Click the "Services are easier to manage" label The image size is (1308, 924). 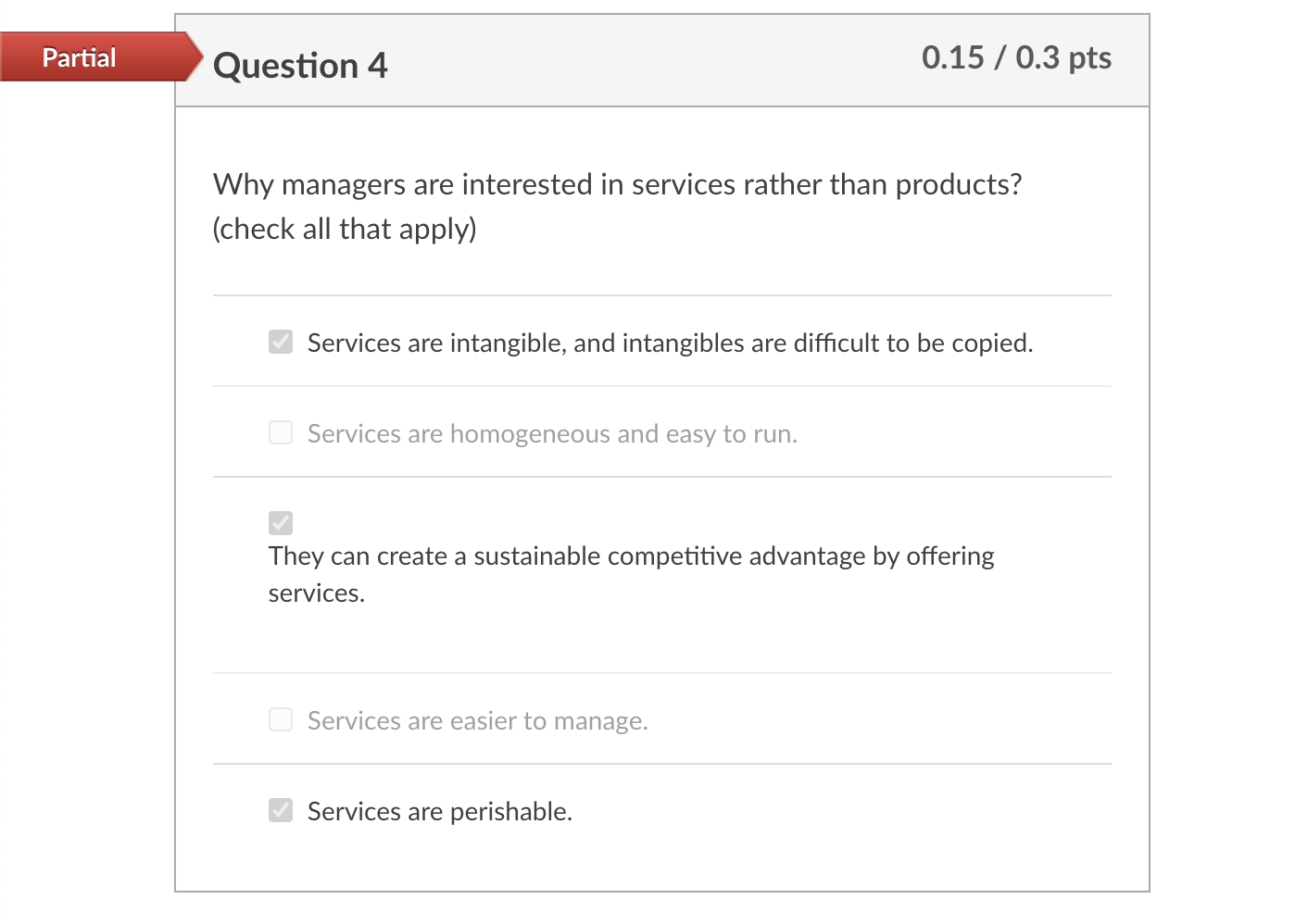(476, 719)
